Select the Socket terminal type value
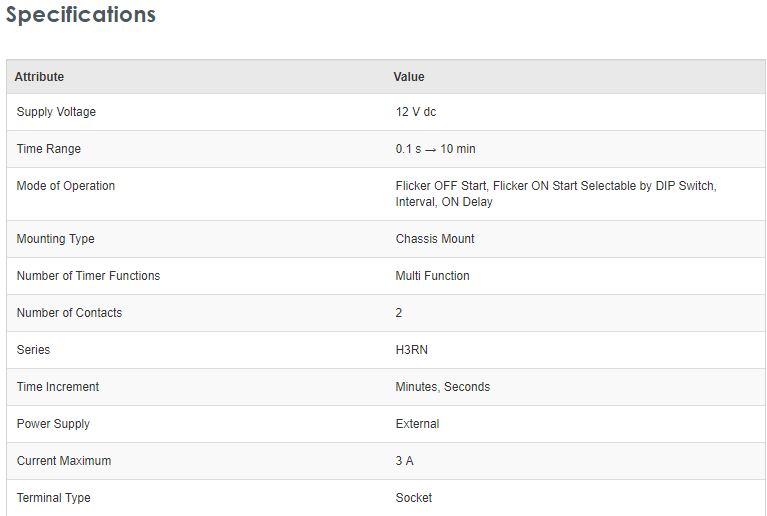 coord(414,498)
